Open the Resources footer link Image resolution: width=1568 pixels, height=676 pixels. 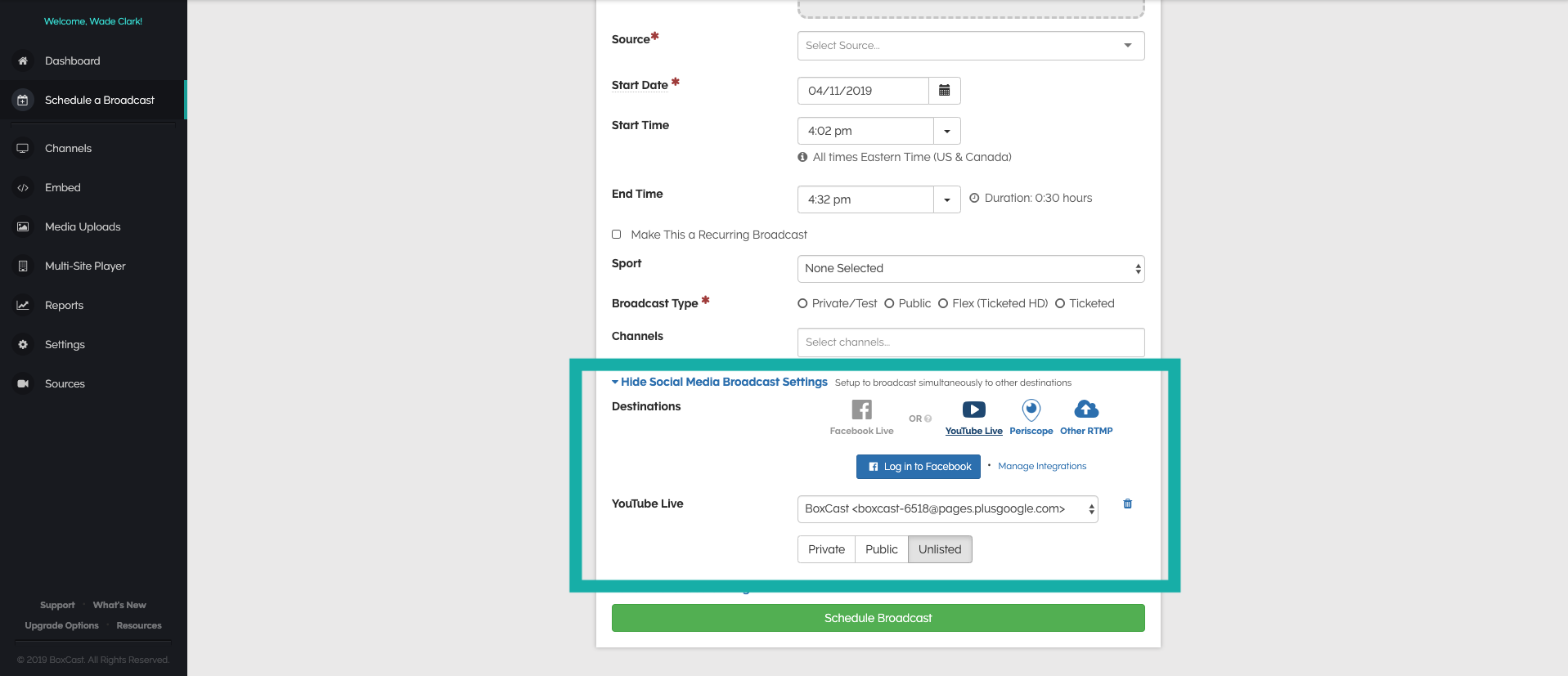pyautogui.click(x=139, y=625)
